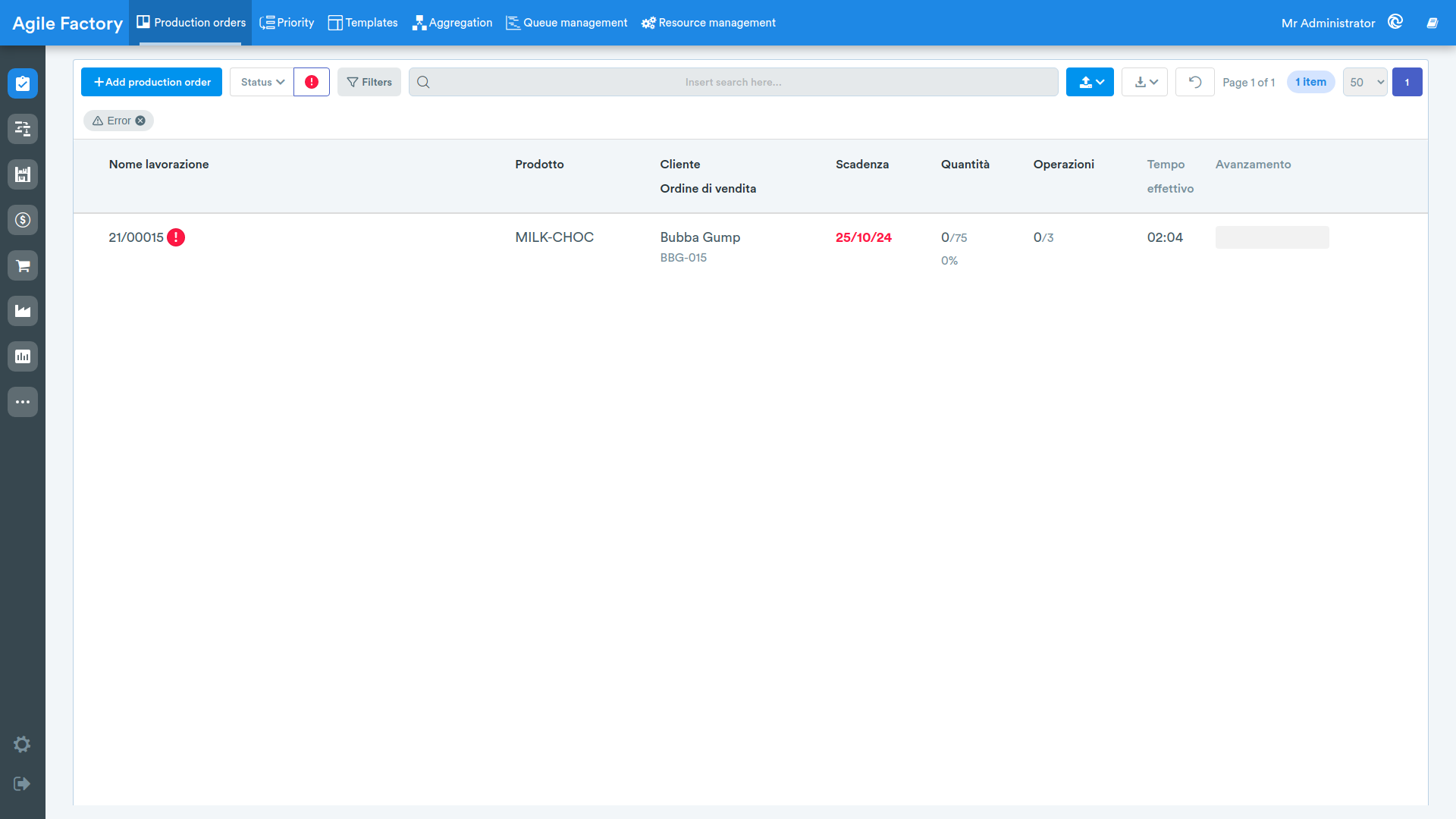Viewport: 1456px width, 819px height.
Task: Click the search magnifier icon
Action: [x=423, y=82]
